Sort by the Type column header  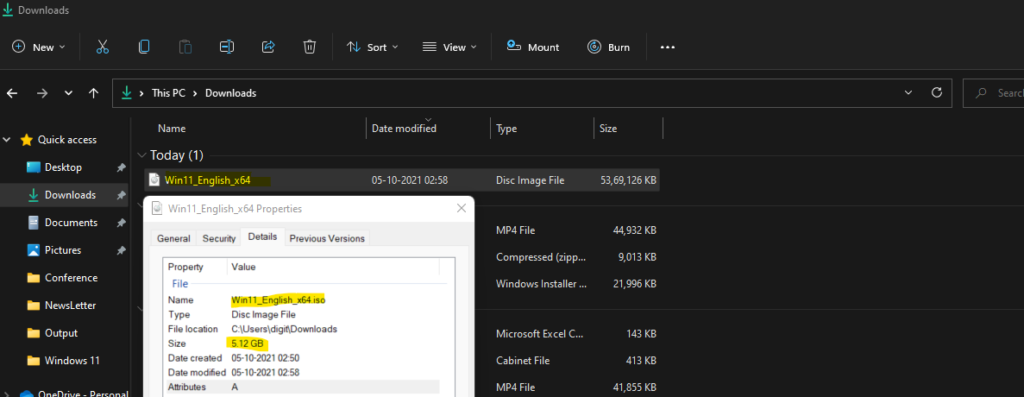coord(506,129)
